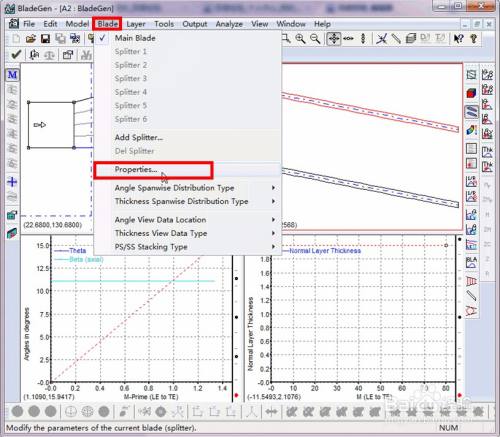
Task: Click the layers stack icon in top toolbar
Action: point(411,39)
